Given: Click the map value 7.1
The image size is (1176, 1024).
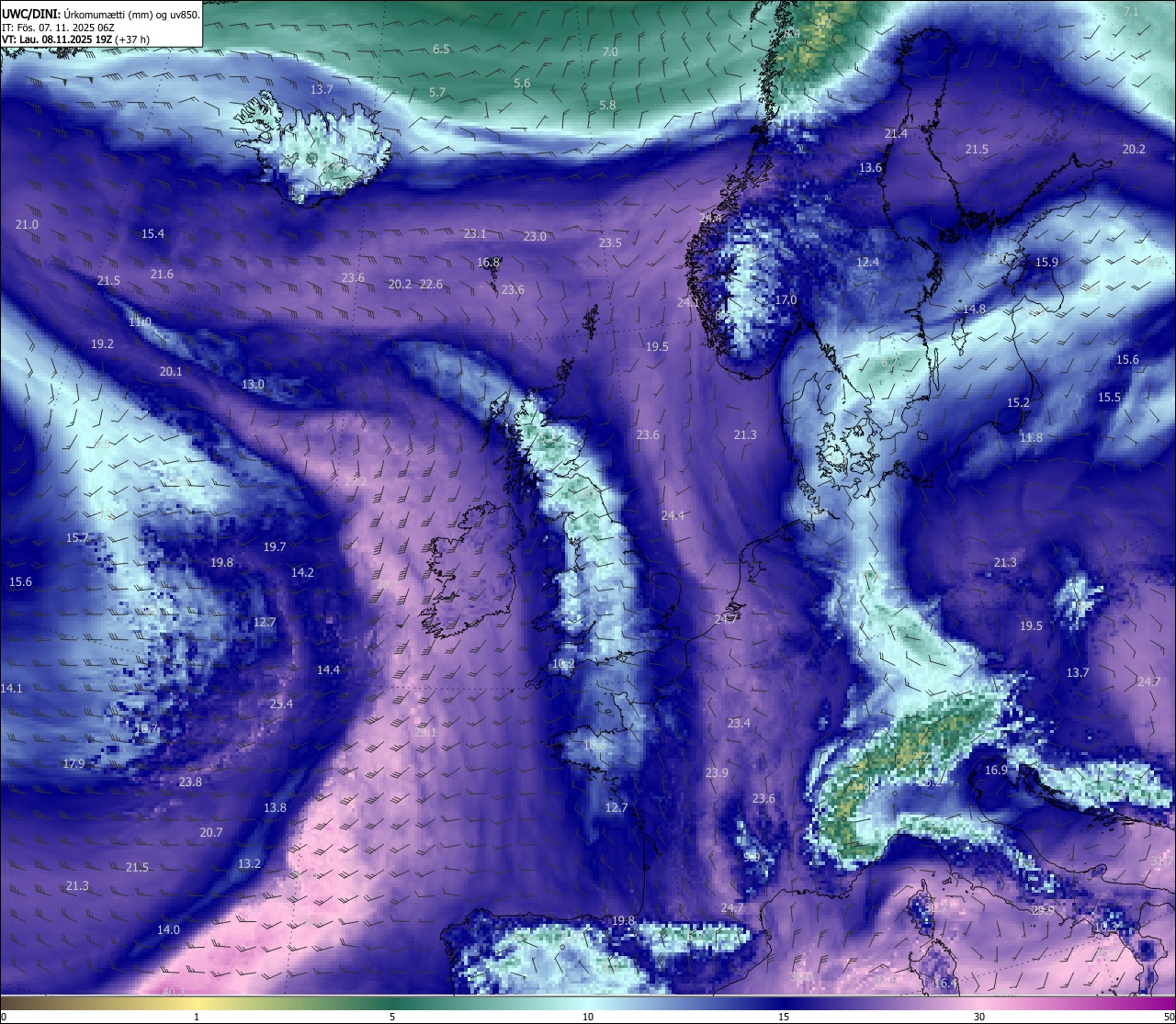Looking at the screenshot, I should 1131,12.
